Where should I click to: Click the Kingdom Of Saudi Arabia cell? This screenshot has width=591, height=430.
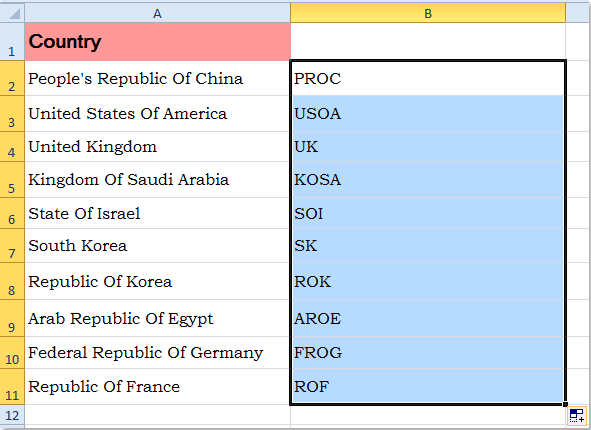pos(158,179)
